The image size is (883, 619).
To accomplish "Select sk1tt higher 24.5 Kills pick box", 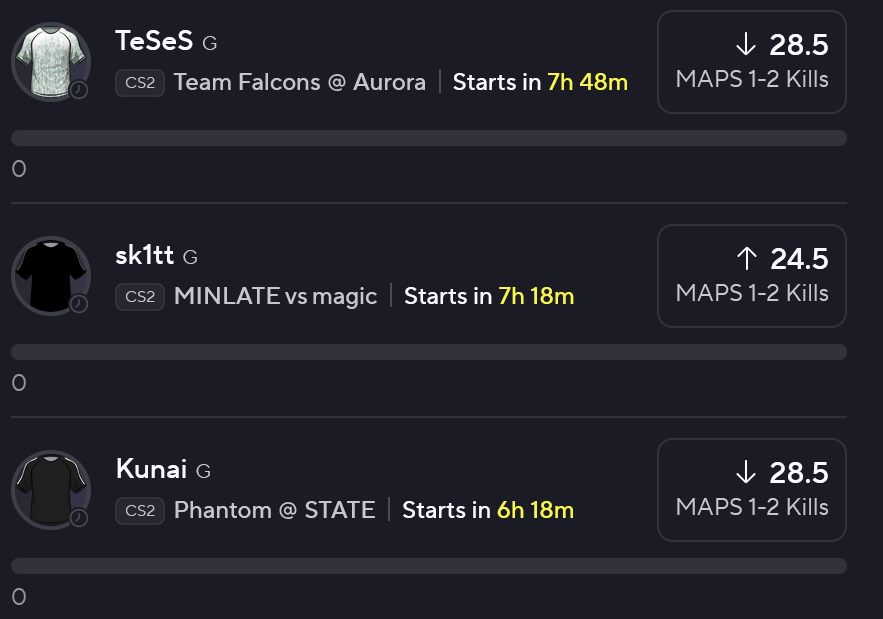I will (752, 275).
